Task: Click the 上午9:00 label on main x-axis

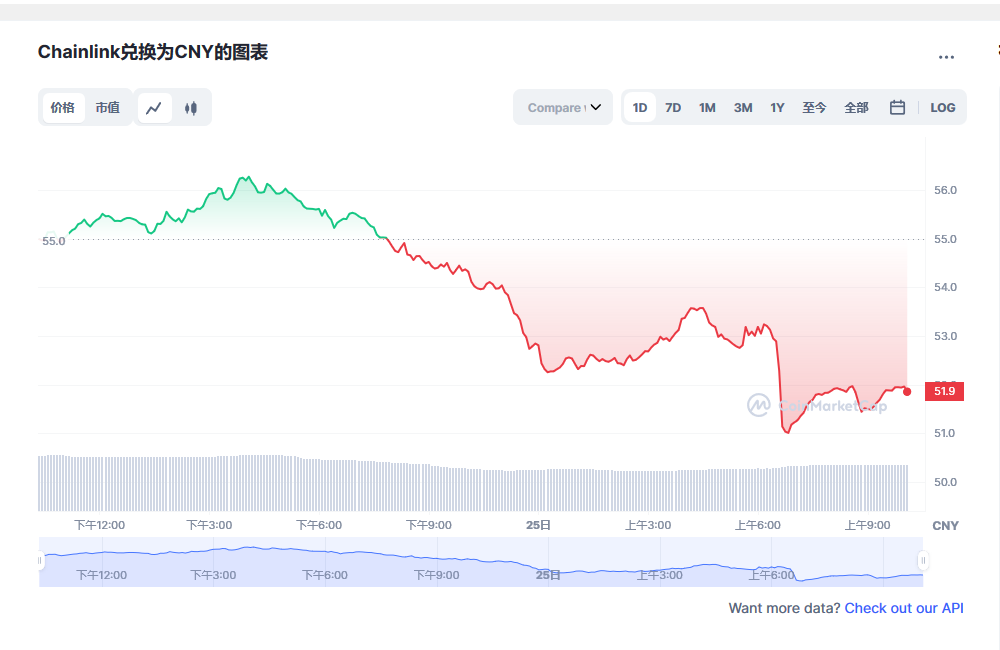Action: click(867, 525)
